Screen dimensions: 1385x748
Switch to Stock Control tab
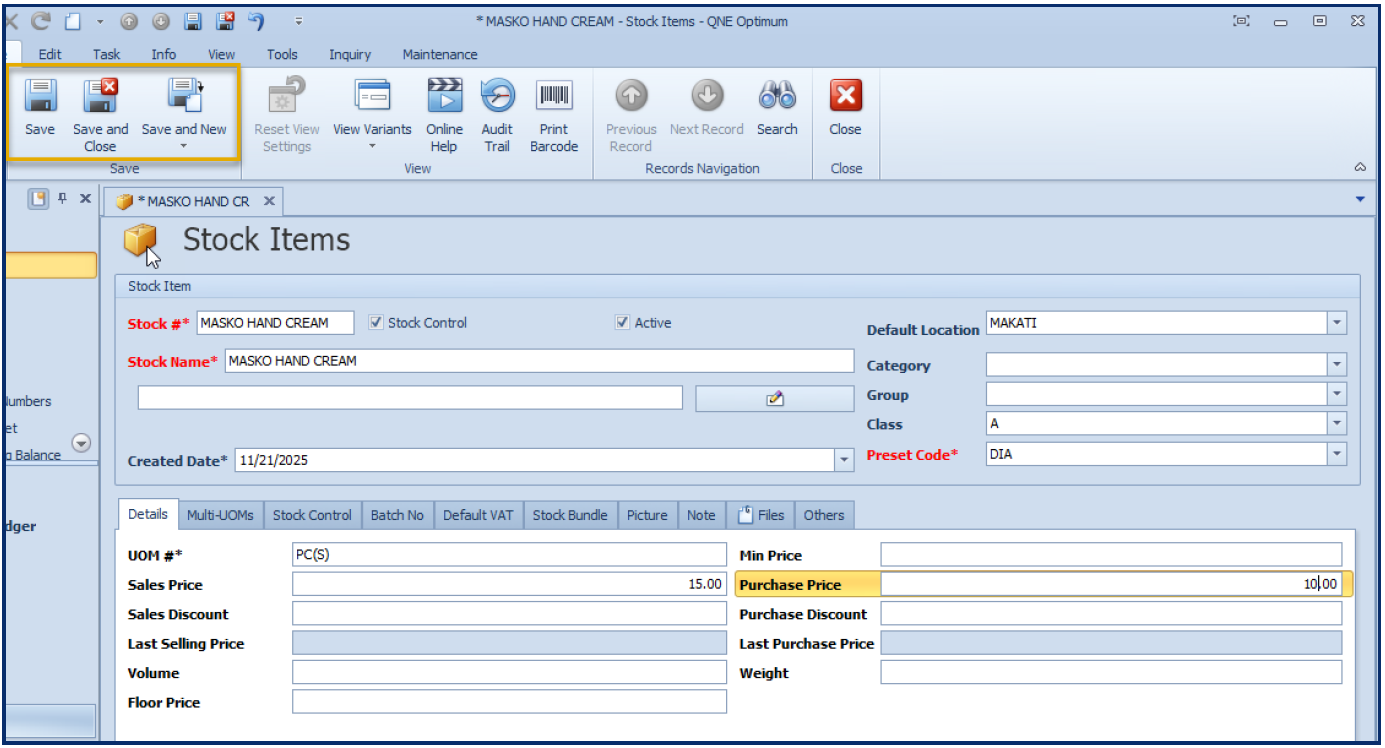point(312,515)
